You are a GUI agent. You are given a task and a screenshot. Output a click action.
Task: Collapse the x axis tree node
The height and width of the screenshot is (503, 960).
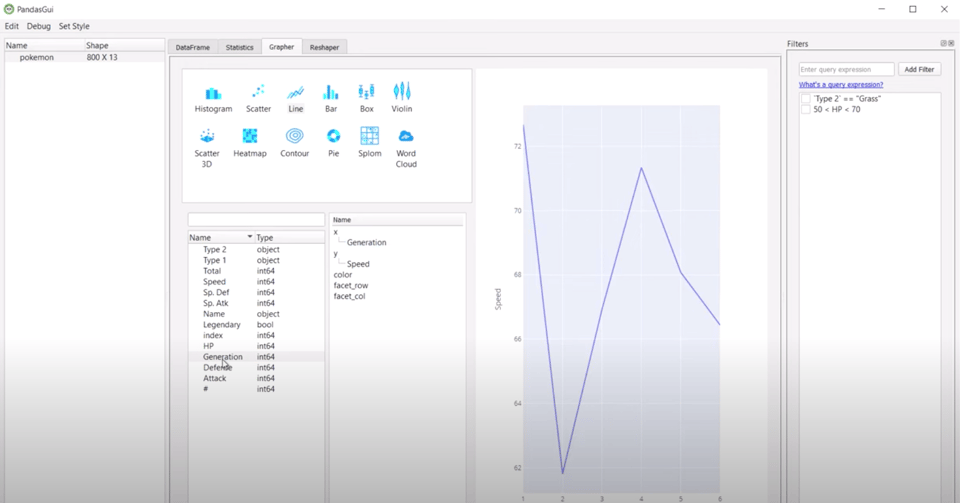tap(335, 232)
